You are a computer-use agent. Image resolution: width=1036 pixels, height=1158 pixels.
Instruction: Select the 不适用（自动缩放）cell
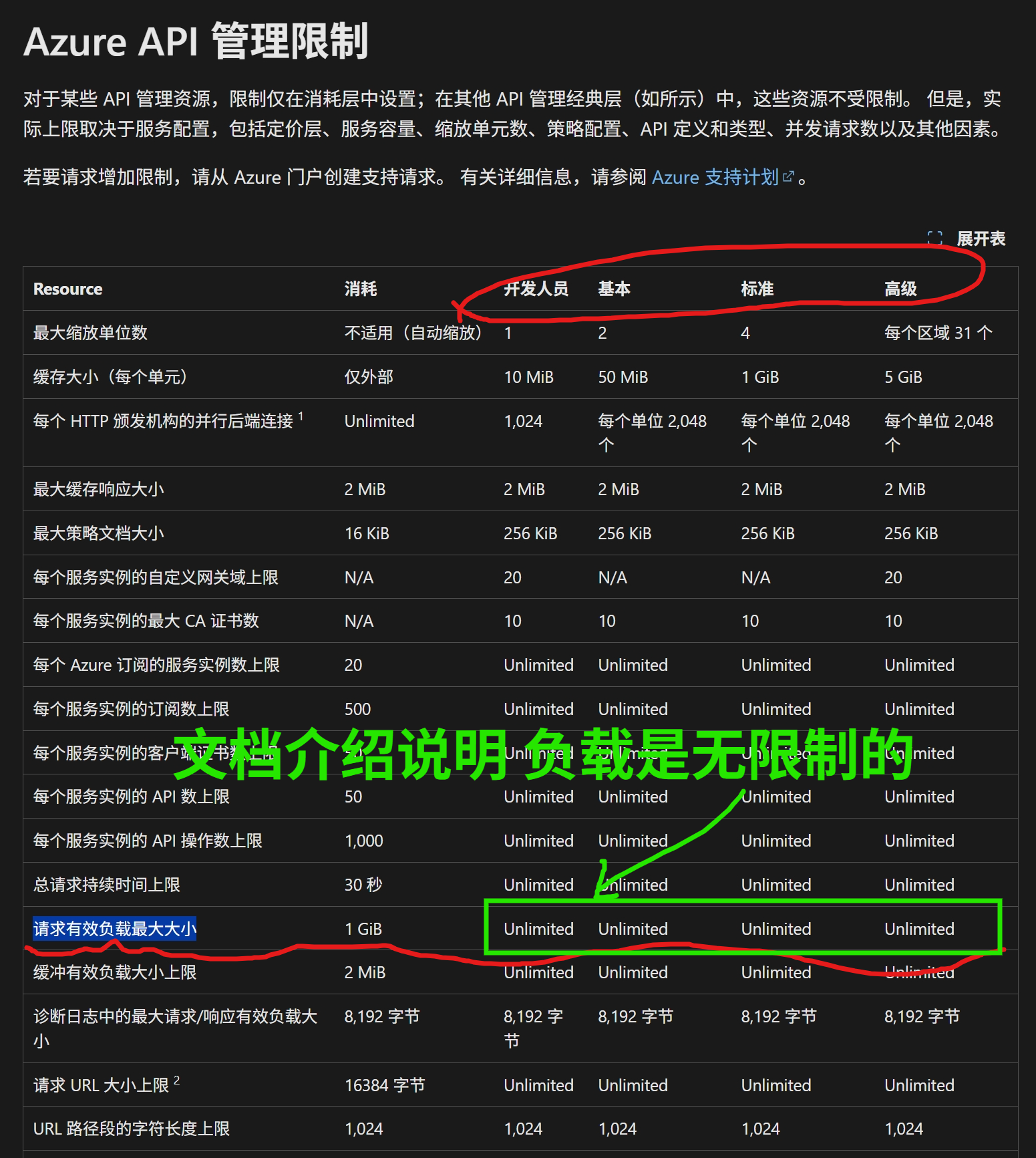pos(413,333)
